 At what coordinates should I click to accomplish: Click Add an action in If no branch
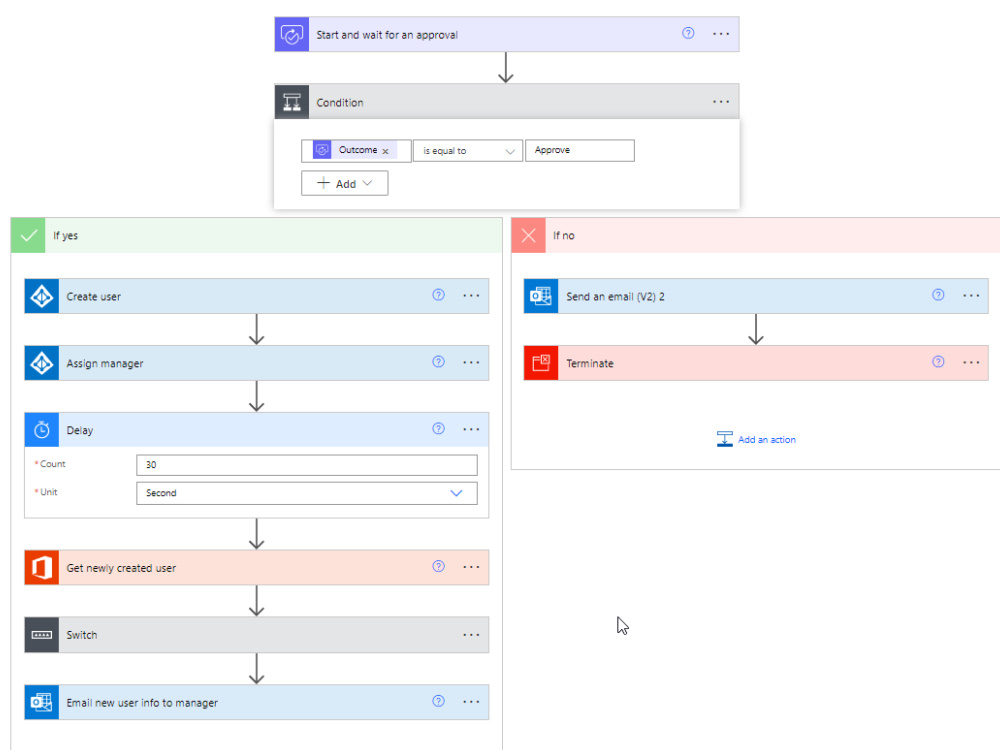756,439
